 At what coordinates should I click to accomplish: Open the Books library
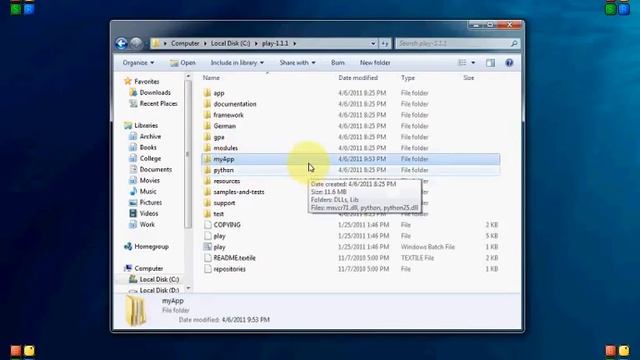(x=148, y=147)
